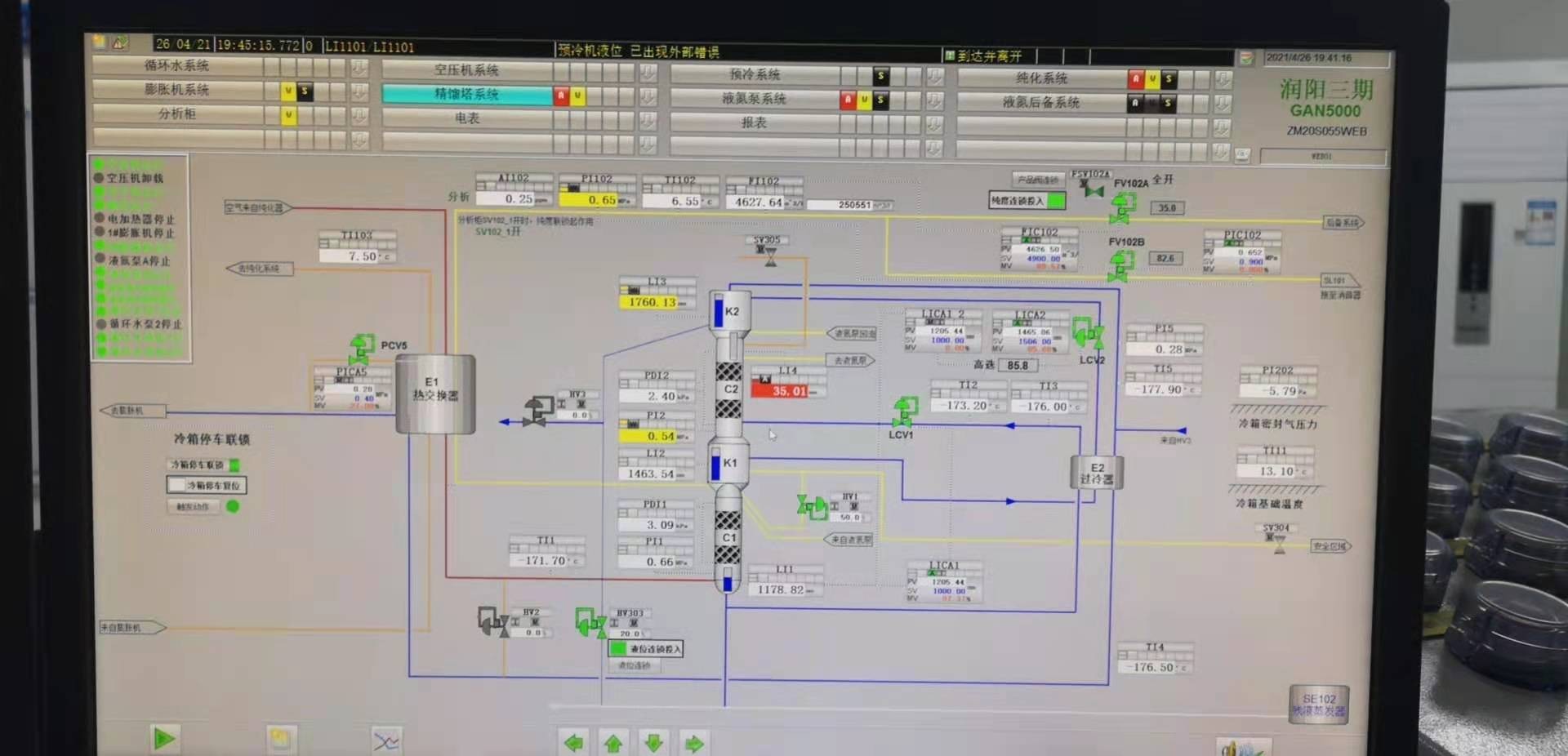
Task: Open the 循环水系统 overview
Action: point(177,65)
